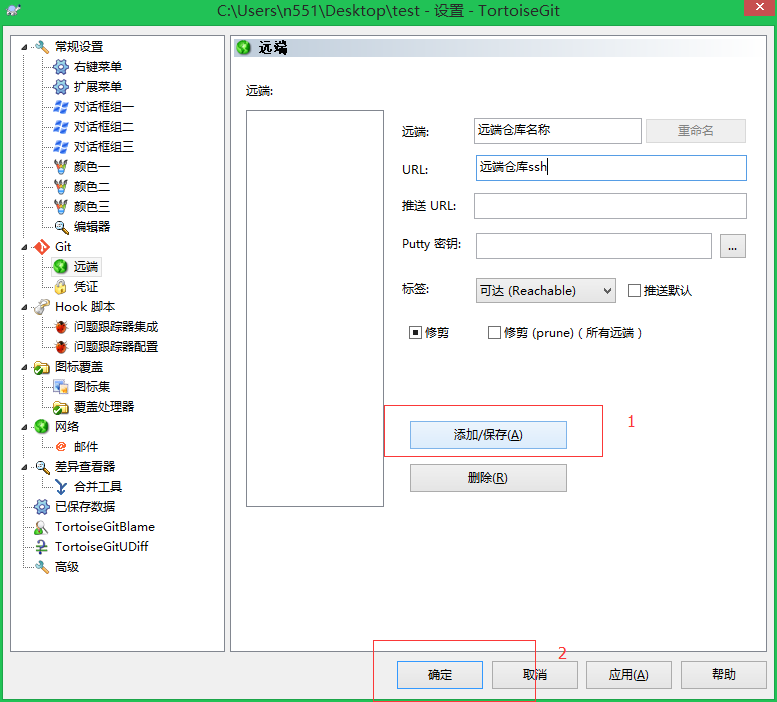This screenshot has height=702, width=777.
Task: Open TortoiseGitBlame via its icon
Action: point(41,527)
